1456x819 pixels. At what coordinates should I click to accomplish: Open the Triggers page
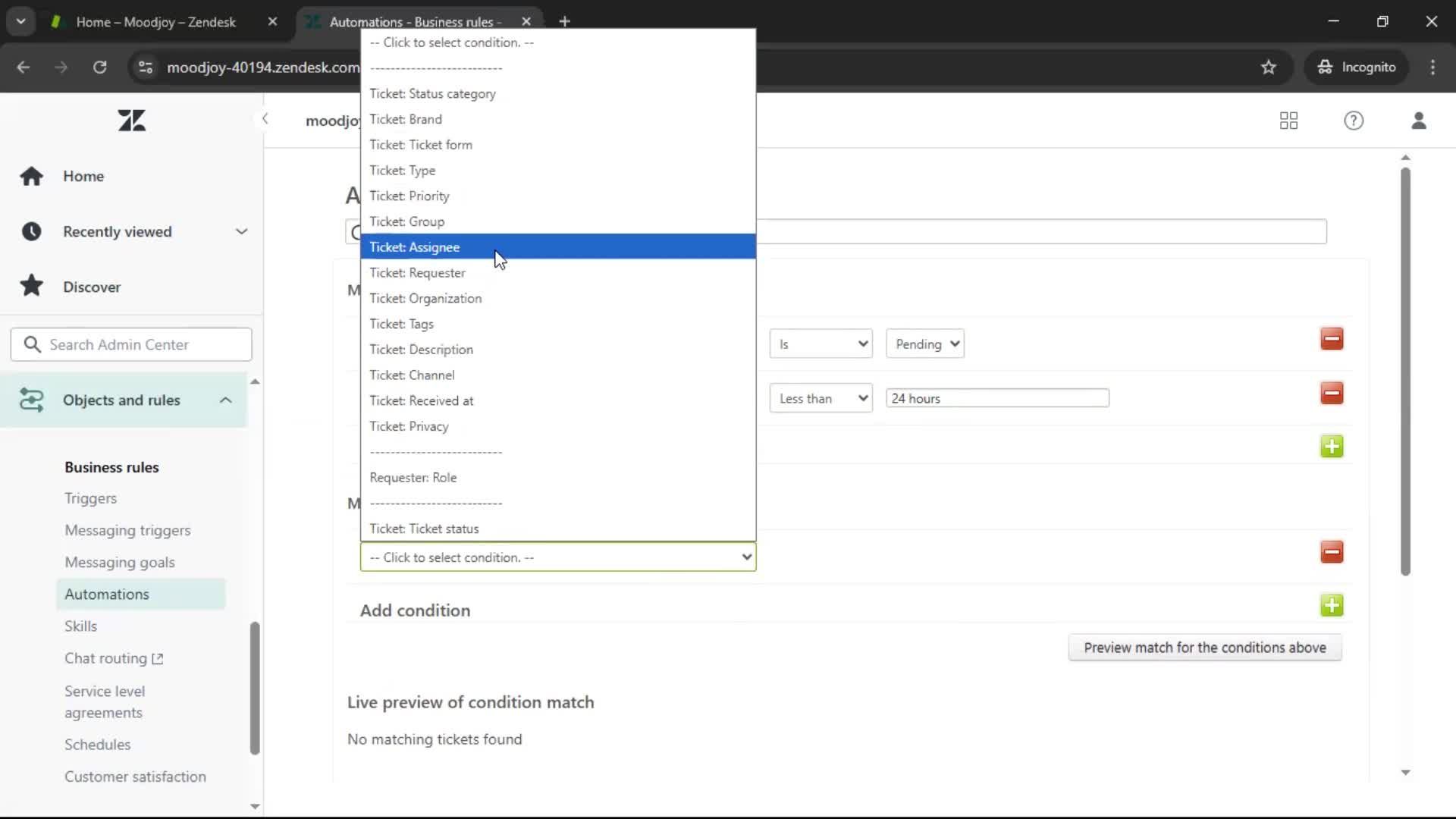[x=90, y=498]
